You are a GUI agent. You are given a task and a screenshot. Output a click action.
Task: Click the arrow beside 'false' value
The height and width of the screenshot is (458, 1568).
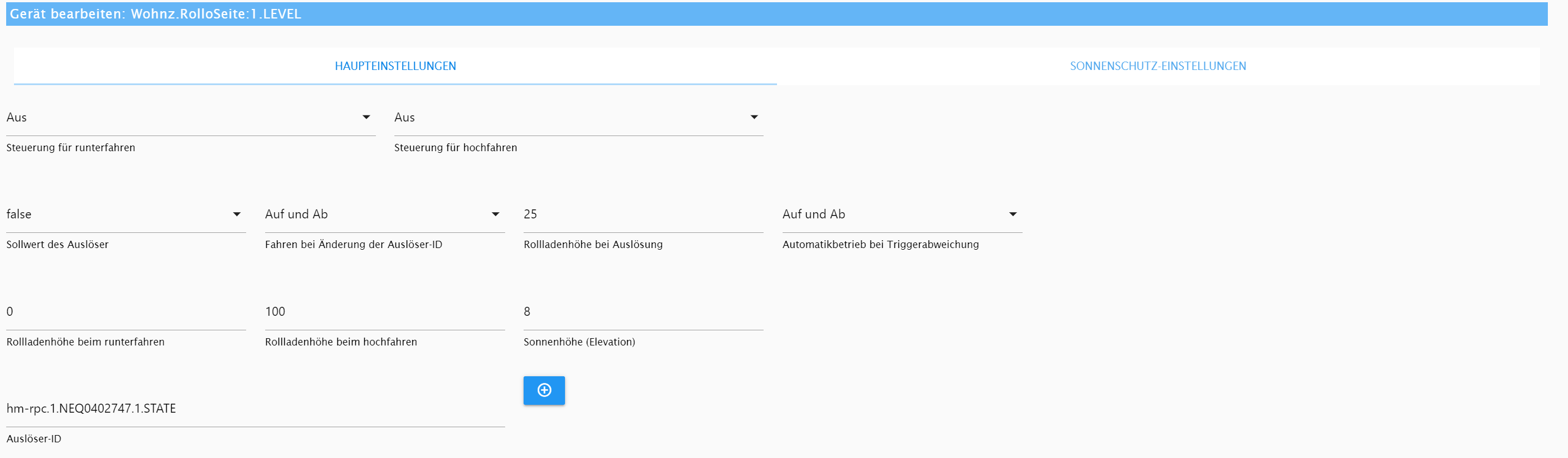point(237,214)
